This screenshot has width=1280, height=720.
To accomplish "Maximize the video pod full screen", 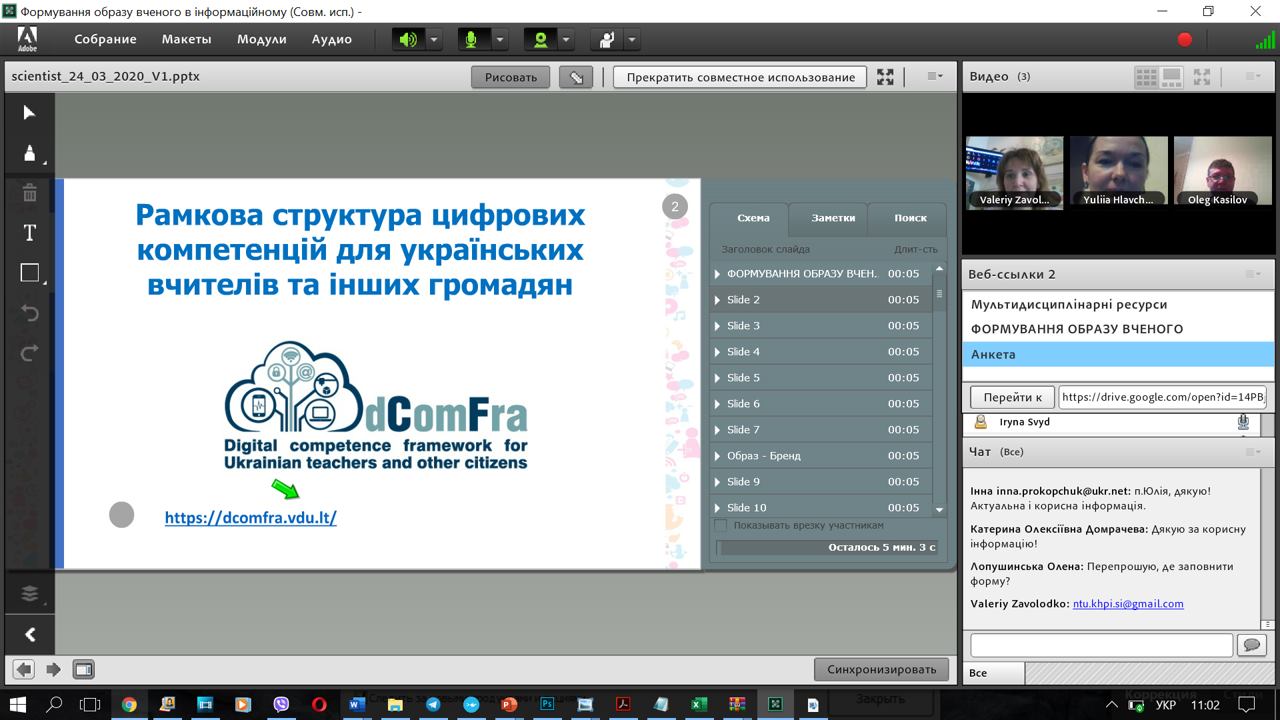I will coord(1202,76).
